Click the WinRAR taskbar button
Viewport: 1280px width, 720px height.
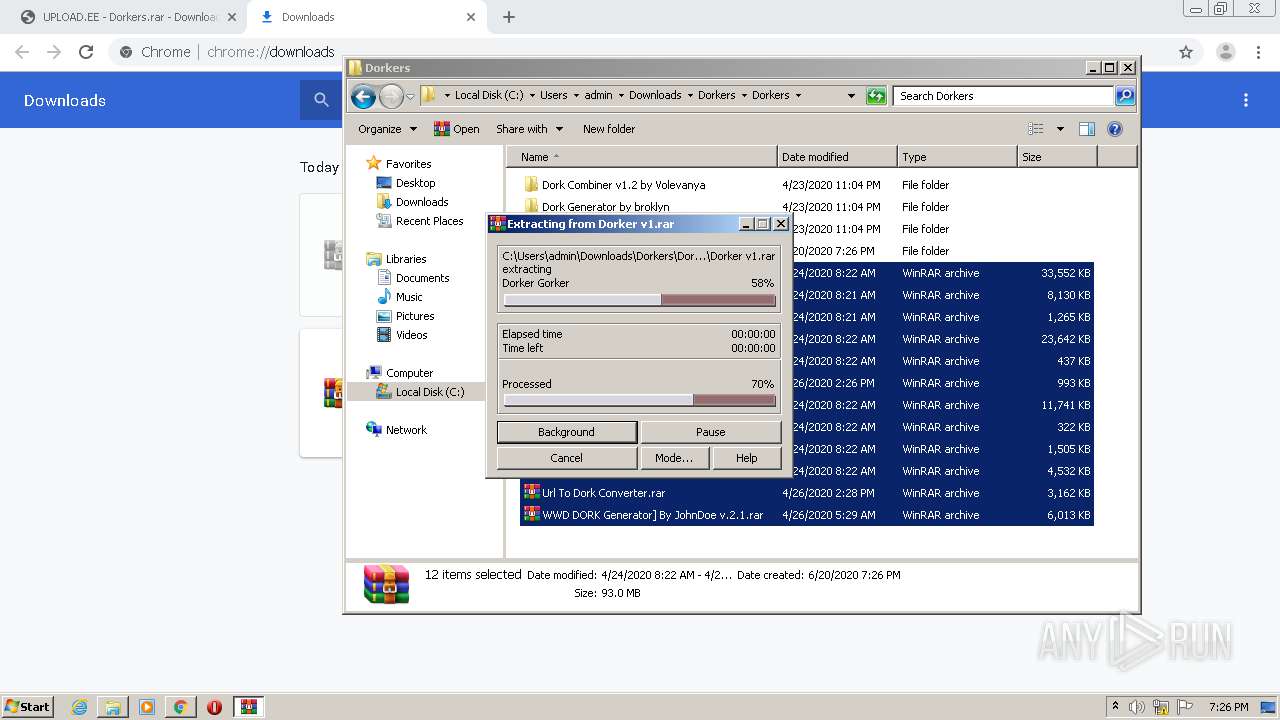248,707
